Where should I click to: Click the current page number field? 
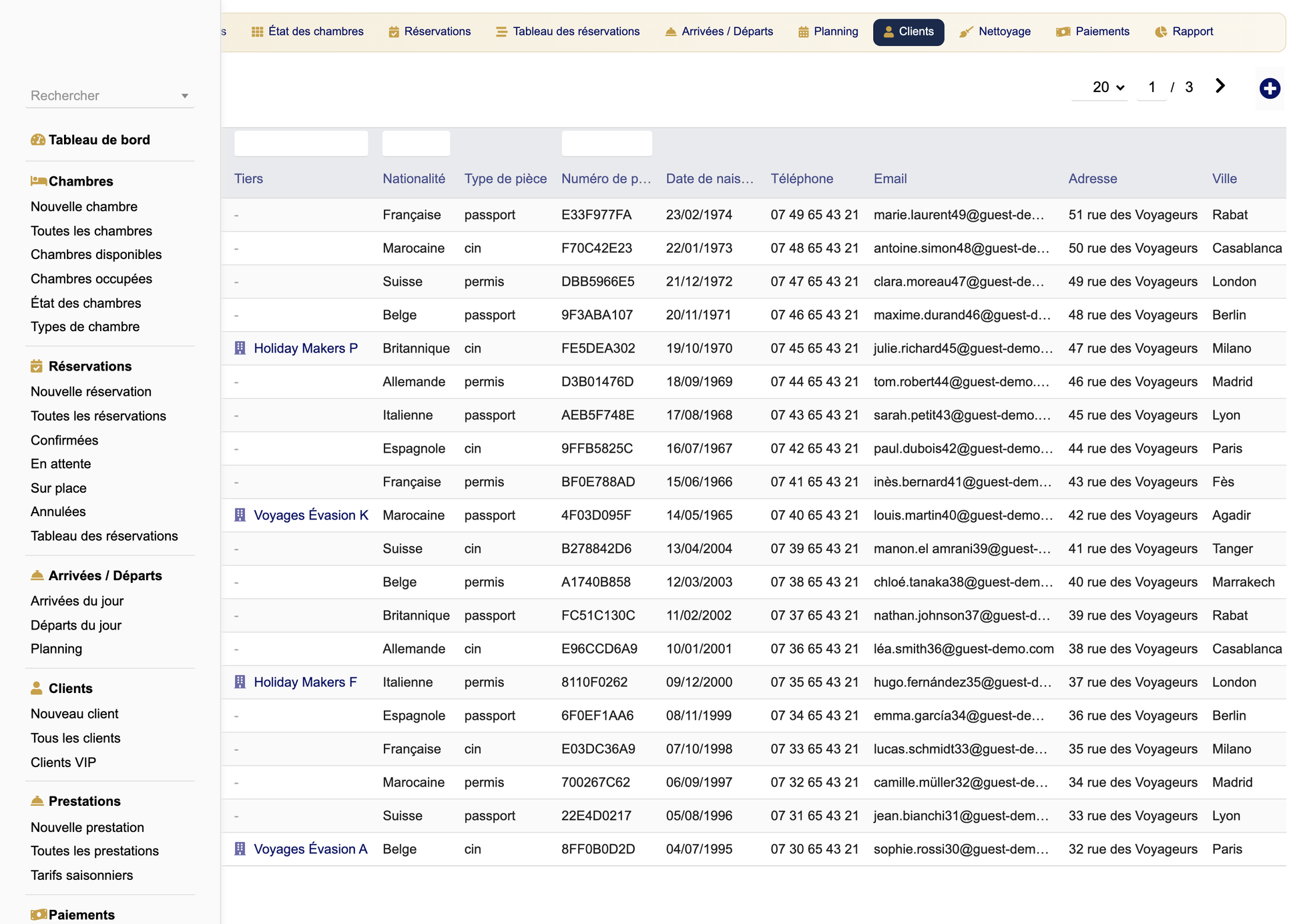[x=1151, y=87]
